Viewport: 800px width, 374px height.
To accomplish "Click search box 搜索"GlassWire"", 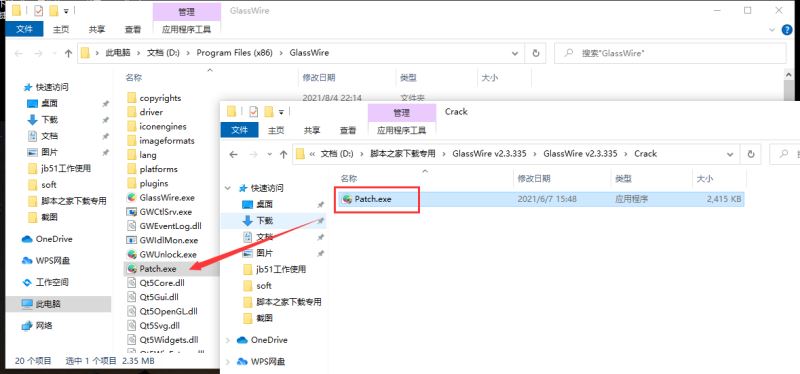I will pos(670,53).
